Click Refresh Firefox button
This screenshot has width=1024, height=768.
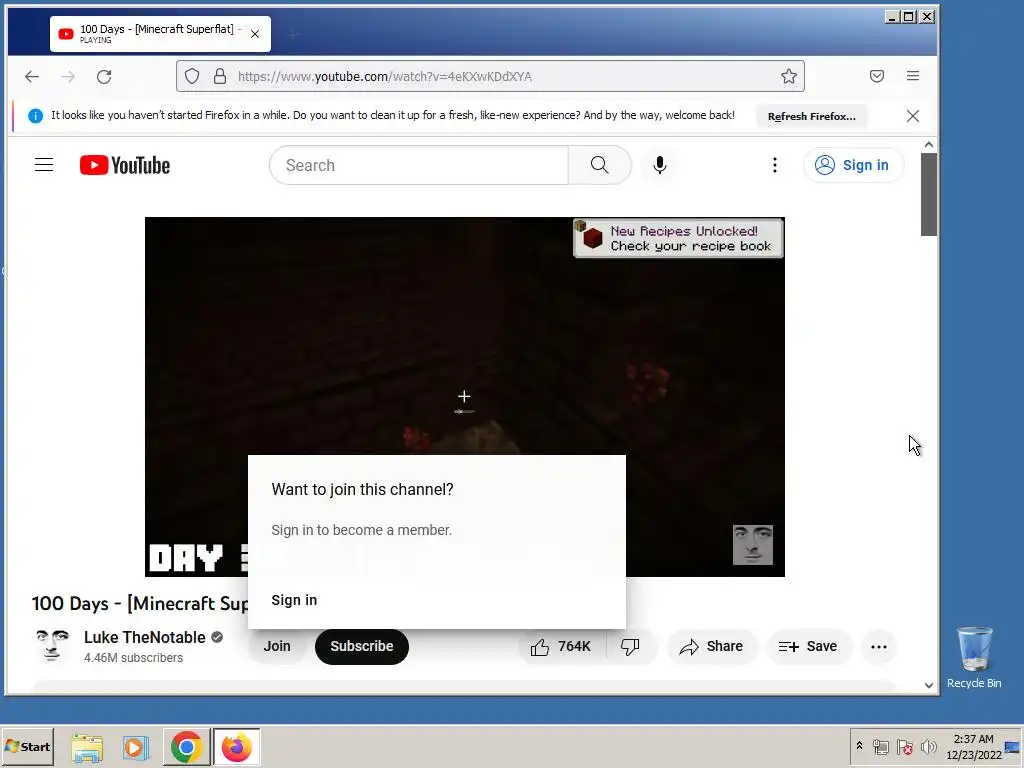(x=812, y=116)
